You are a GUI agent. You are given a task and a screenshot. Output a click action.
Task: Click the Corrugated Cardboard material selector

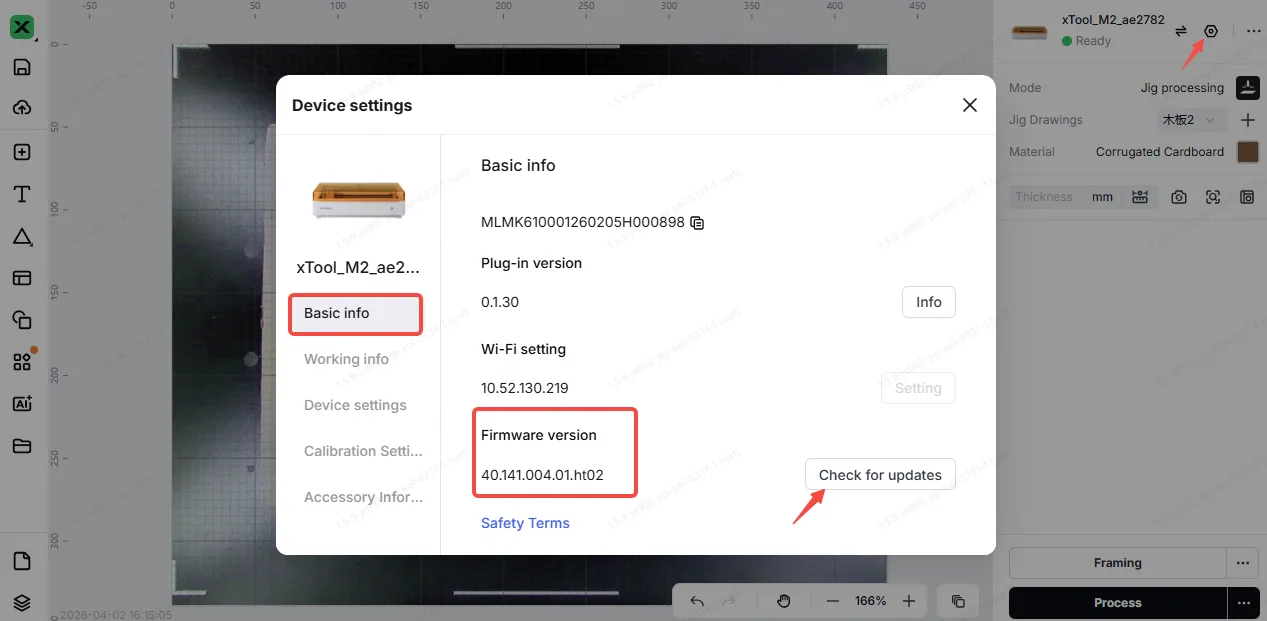1160,152
